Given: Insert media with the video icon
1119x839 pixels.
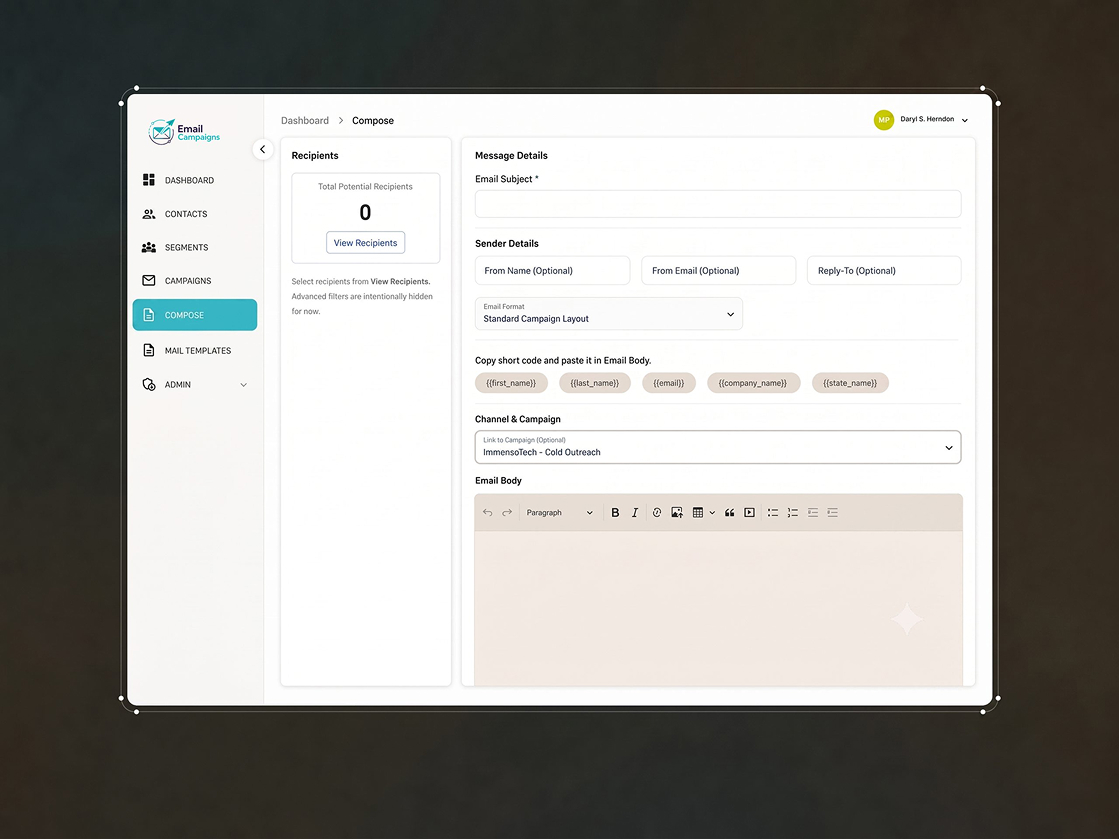Looking at the screenshot, I should (x=749, y=512).
